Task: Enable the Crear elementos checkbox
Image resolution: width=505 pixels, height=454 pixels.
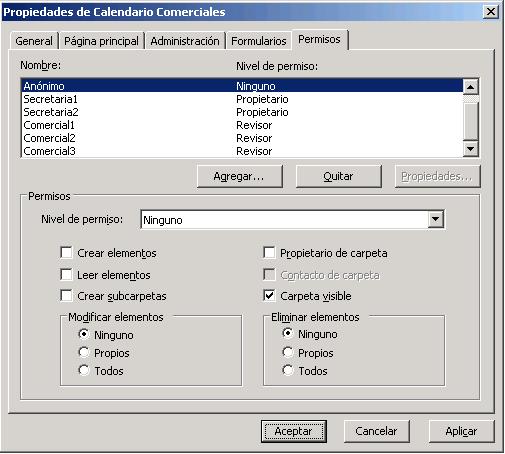Action: click(66, 253)
